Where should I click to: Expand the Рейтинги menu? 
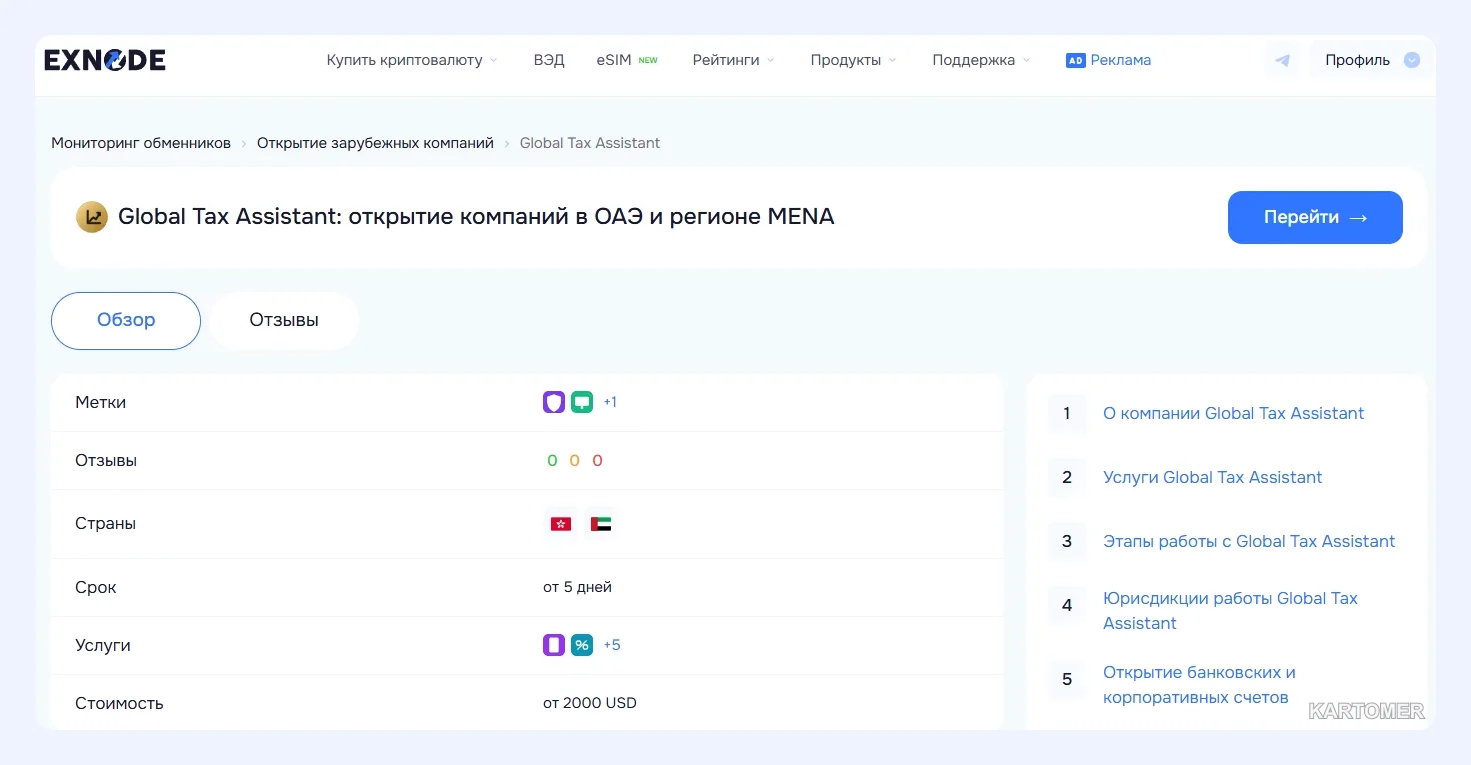pyautogui.click(x=733, y=60)
